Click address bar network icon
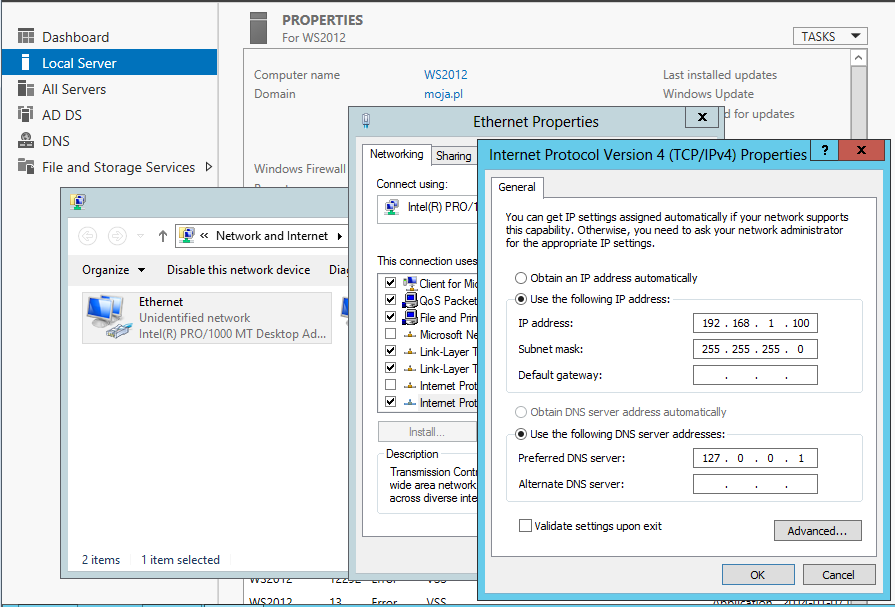The image size is (895, 607). (187, 235)
